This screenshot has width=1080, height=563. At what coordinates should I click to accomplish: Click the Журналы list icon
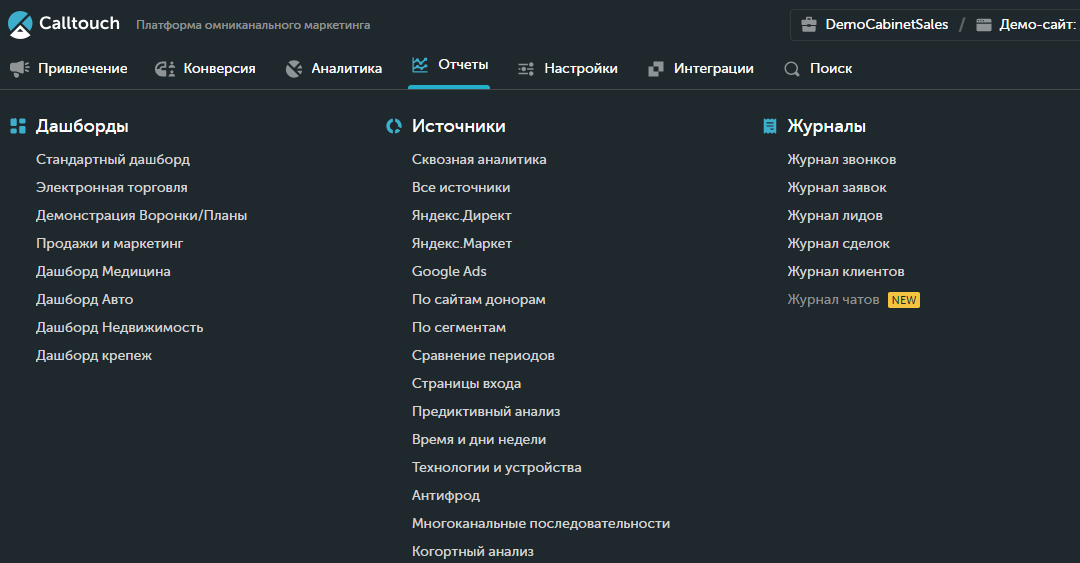[x=770, y=126]
